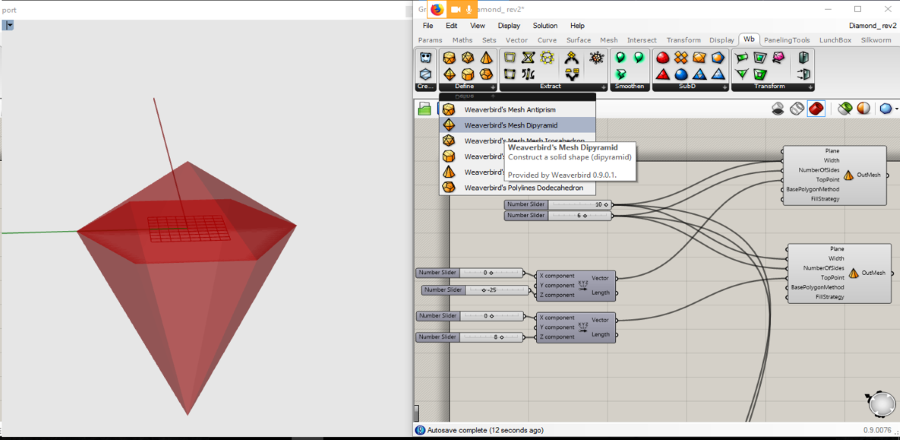Open the Help menu

click(577, 26)
